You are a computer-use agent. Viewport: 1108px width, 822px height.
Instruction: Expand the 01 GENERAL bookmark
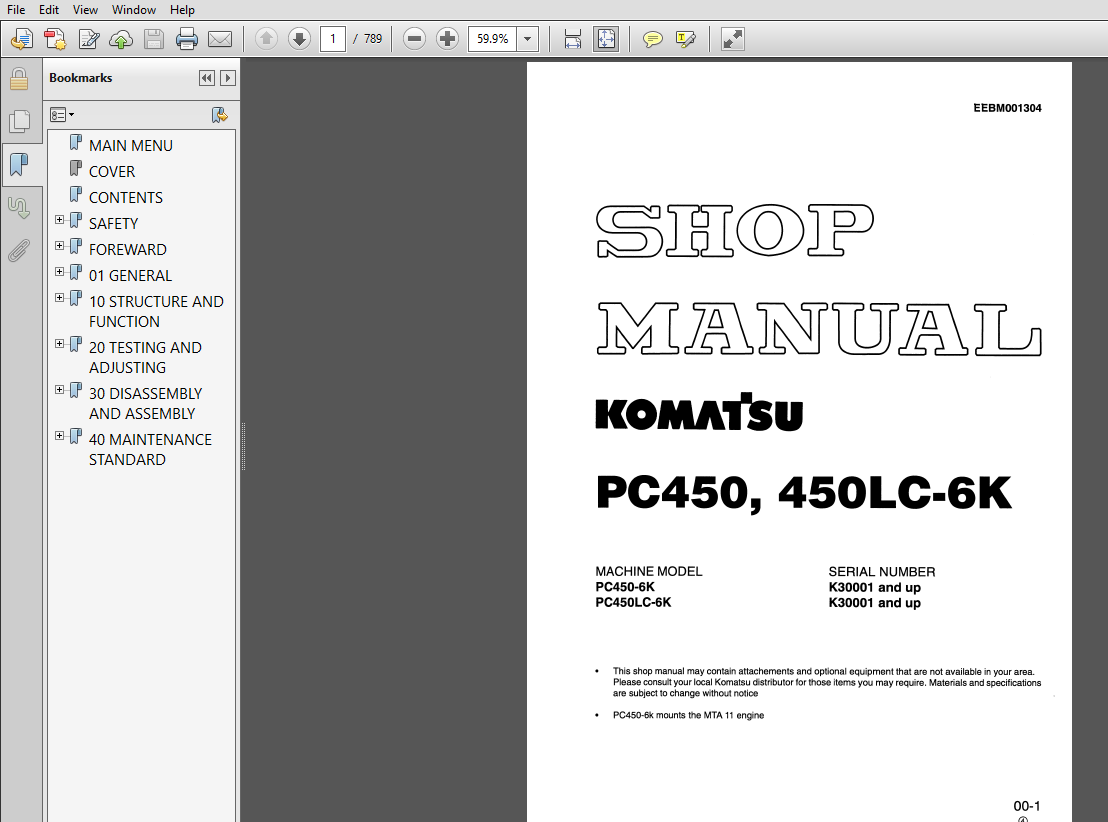click(59, 273)
